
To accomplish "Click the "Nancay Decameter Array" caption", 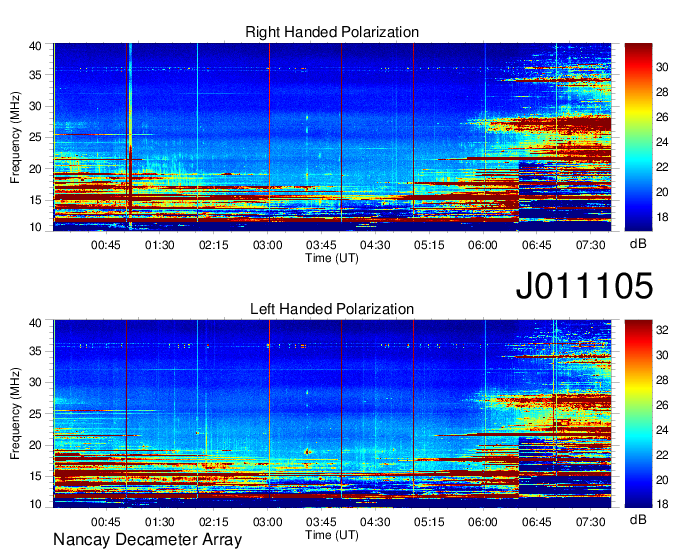I will tap(147, 540).
